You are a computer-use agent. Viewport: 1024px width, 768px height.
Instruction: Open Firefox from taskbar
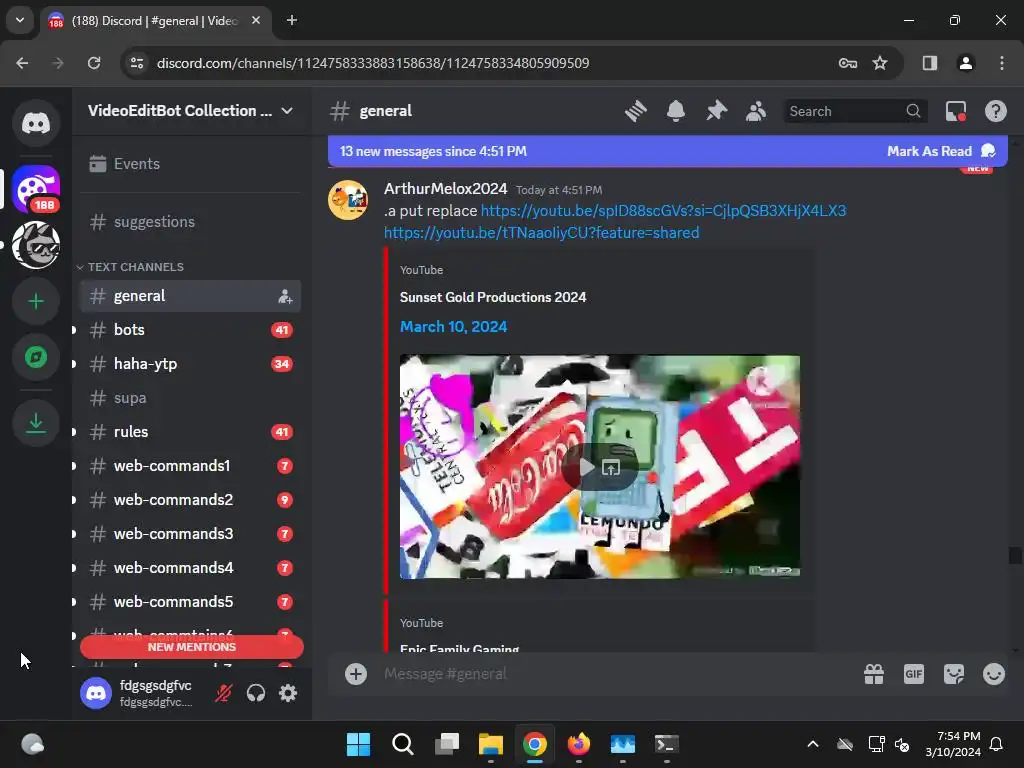tap(579, 744)
